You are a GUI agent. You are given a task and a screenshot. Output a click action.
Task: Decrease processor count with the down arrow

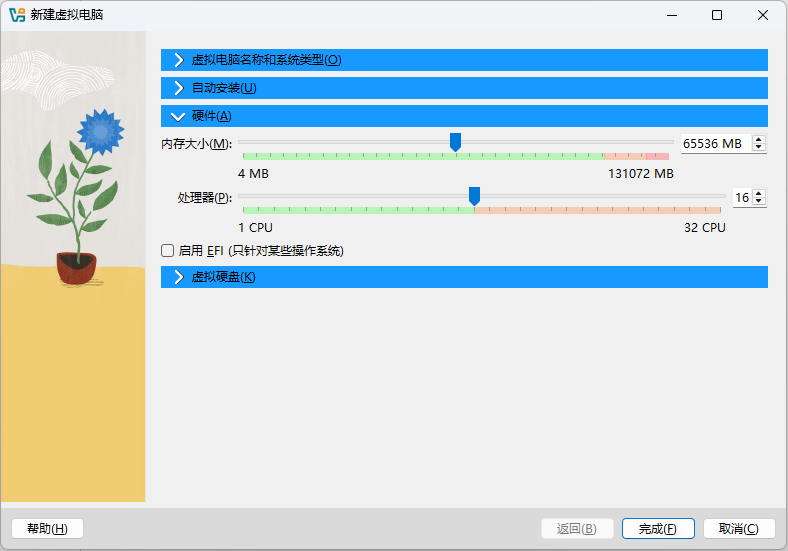[759, 201]
